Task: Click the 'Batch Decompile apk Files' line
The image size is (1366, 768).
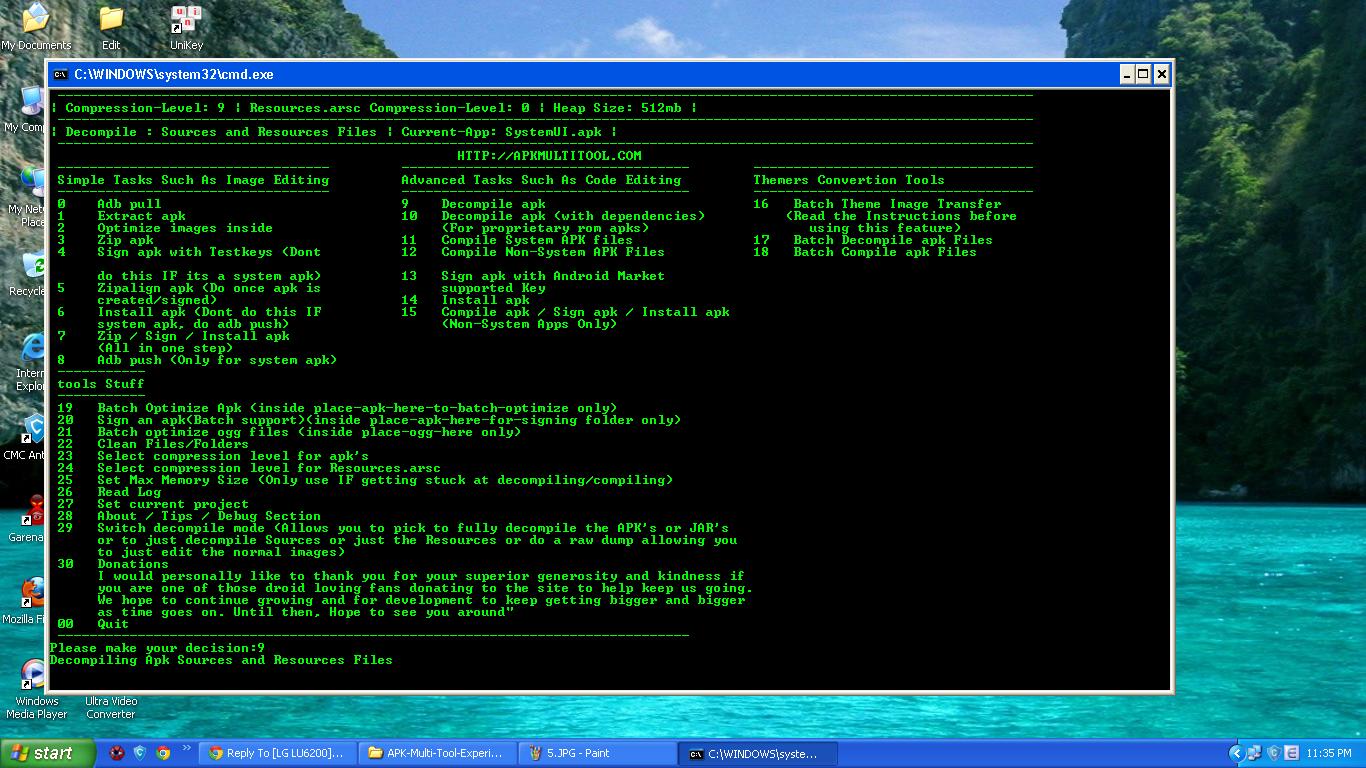Action: tap(873, 240)
